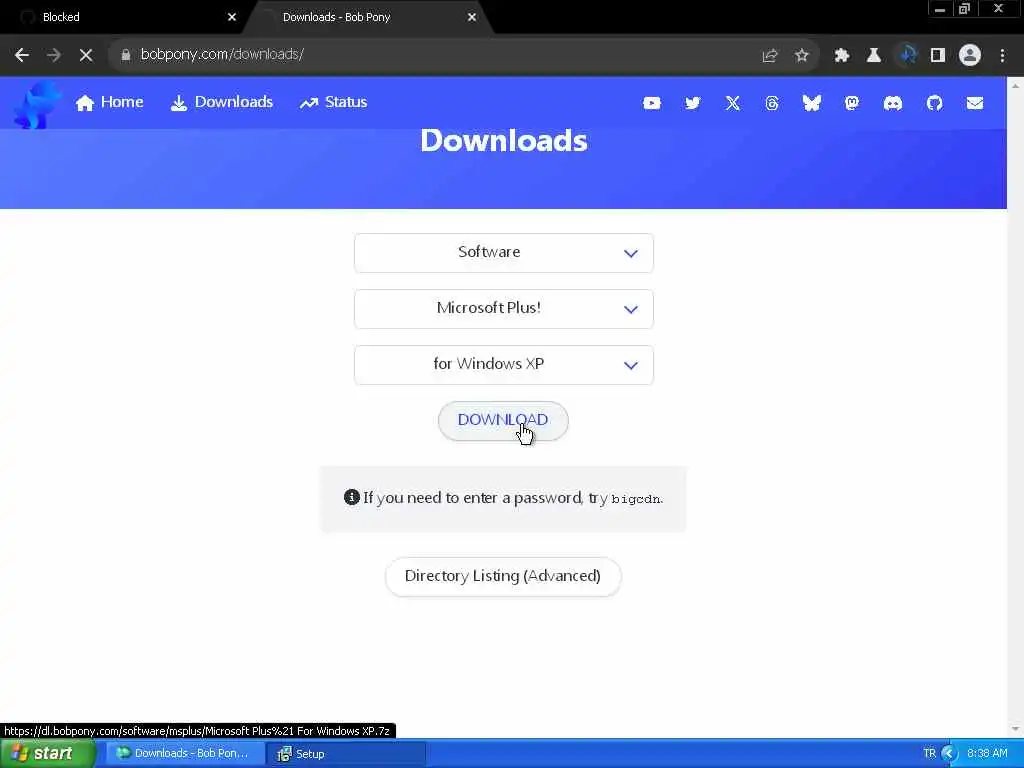The image size is (1024, 768).
Task: Open the X social icon
Action: click(733, 103)
